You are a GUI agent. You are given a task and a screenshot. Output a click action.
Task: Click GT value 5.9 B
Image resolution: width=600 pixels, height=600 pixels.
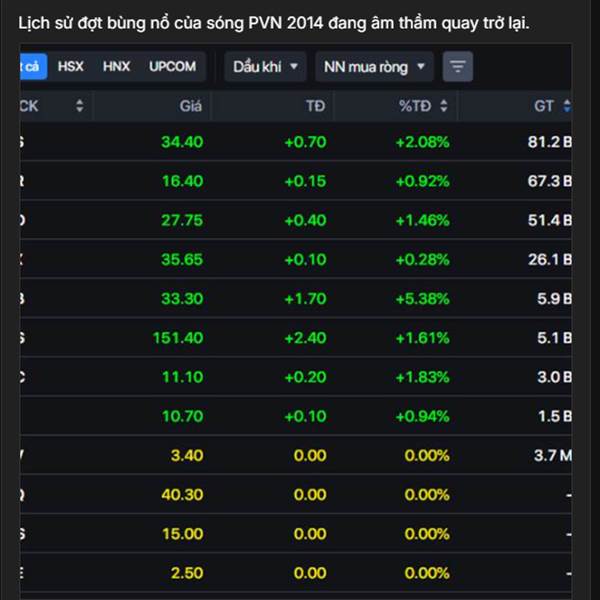pyautogui.click(x=554, y=298)
